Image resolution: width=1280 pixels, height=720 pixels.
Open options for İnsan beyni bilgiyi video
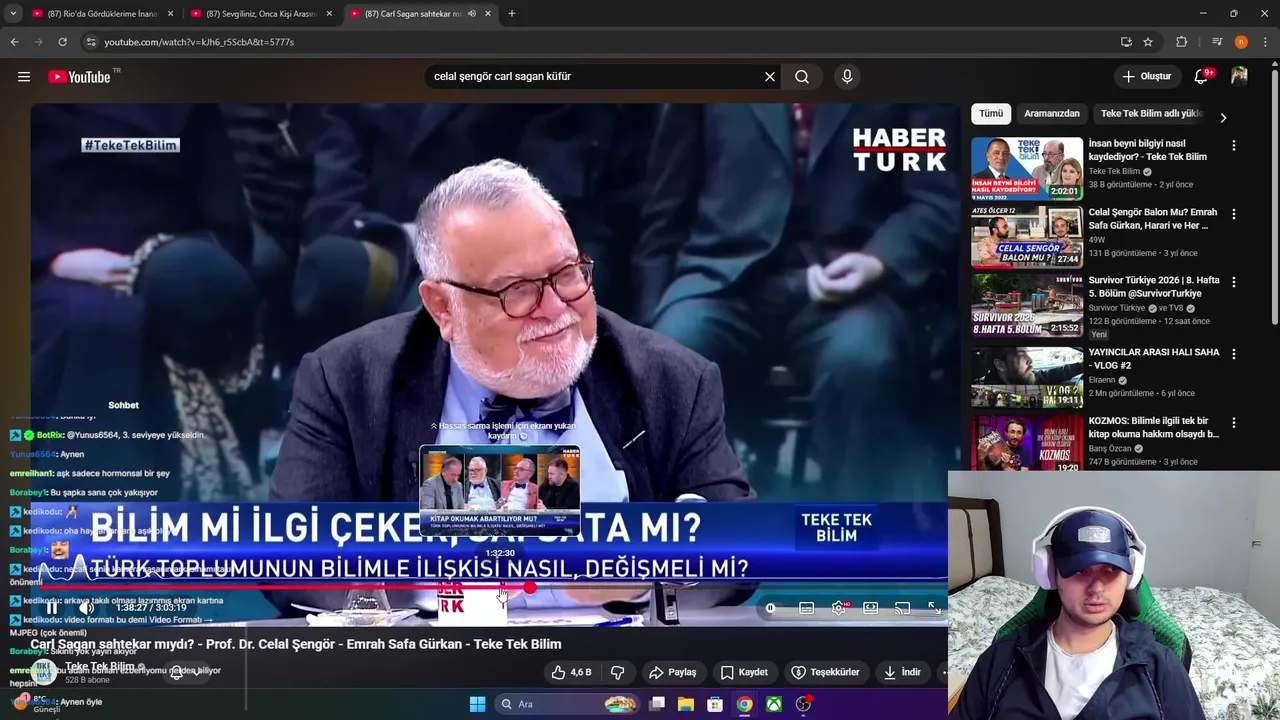(x=1233, y=146)
